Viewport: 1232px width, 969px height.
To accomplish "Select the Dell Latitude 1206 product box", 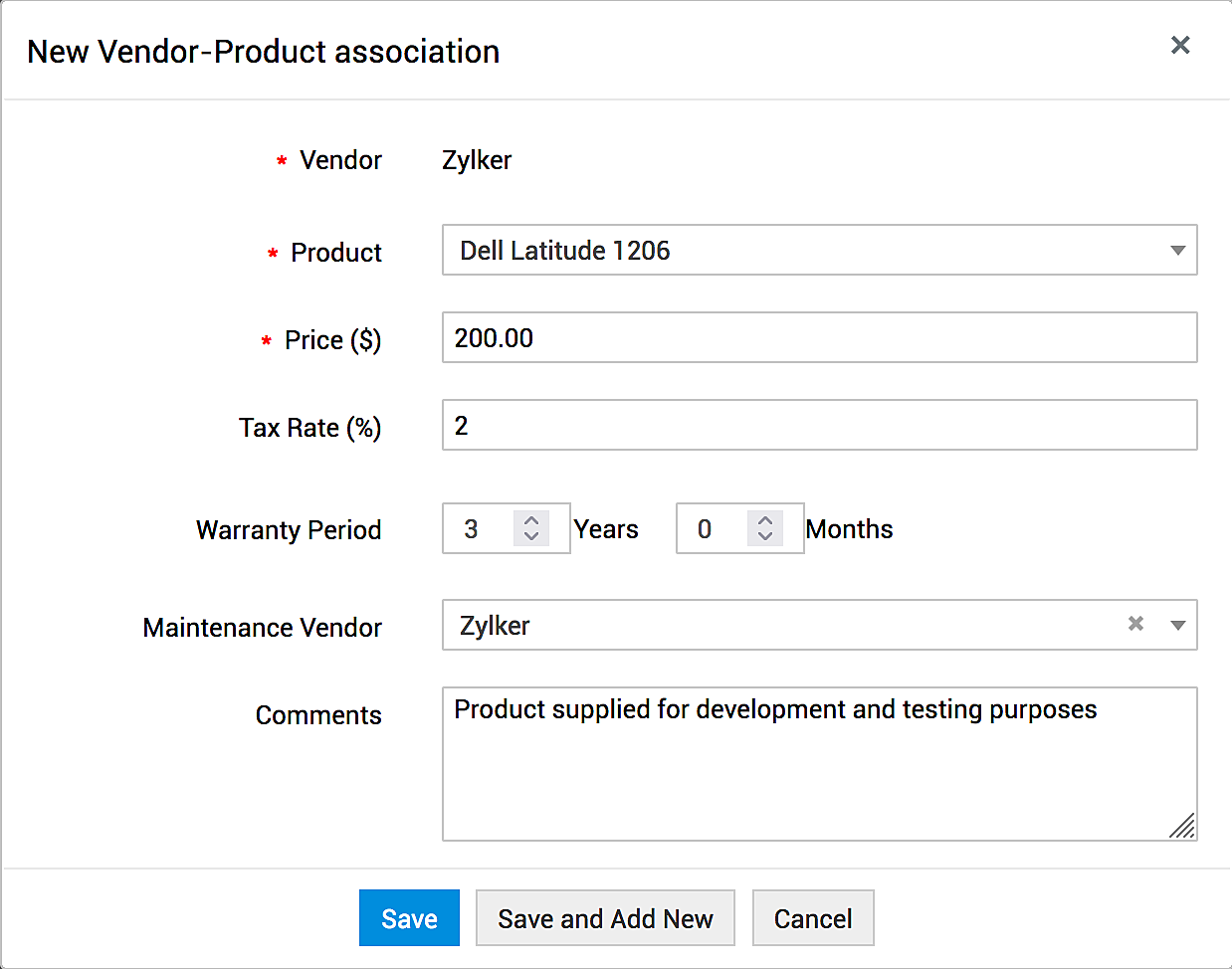I will [796, 251].
